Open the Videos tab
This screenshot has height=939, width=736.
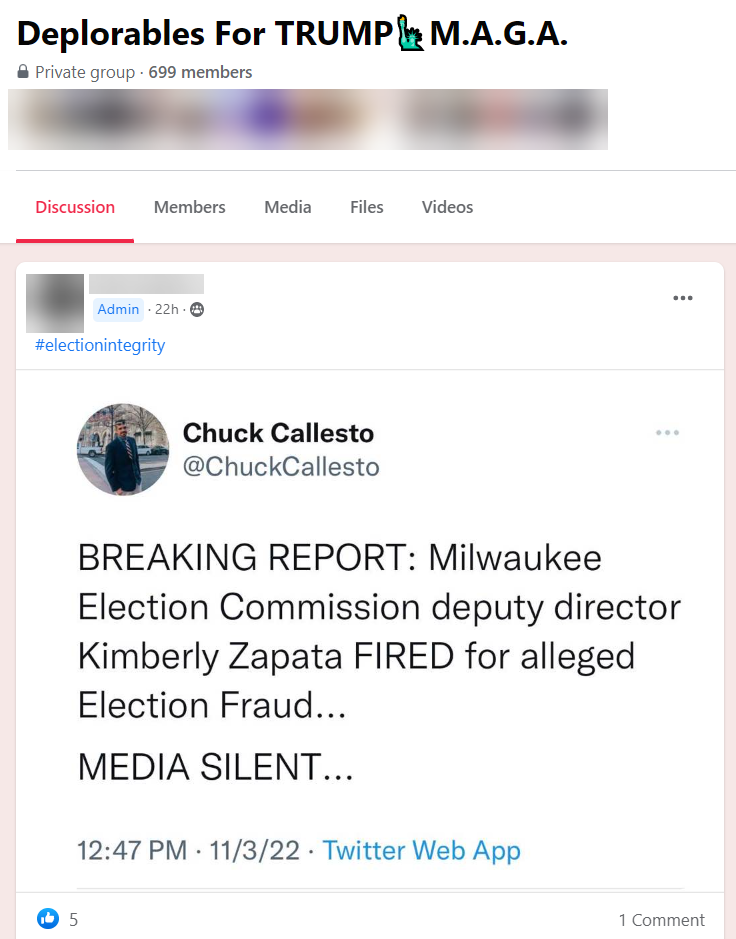click(x=446, y=207)
